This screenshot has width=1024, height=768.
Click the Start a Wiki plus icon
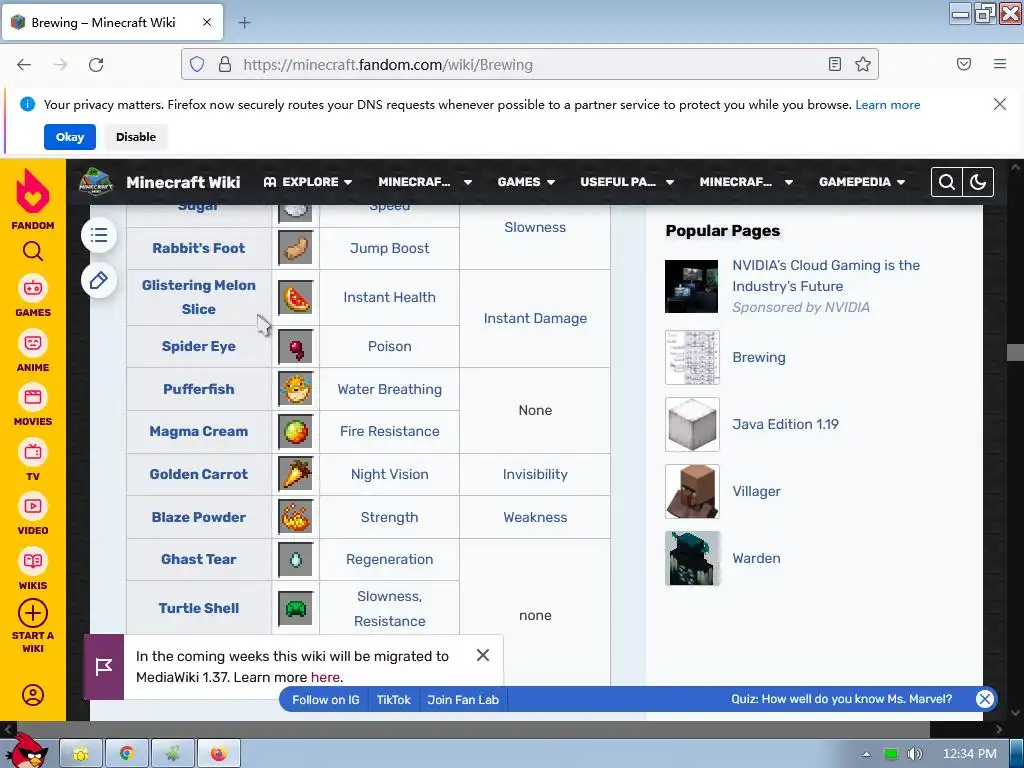[x=33, y=613]
